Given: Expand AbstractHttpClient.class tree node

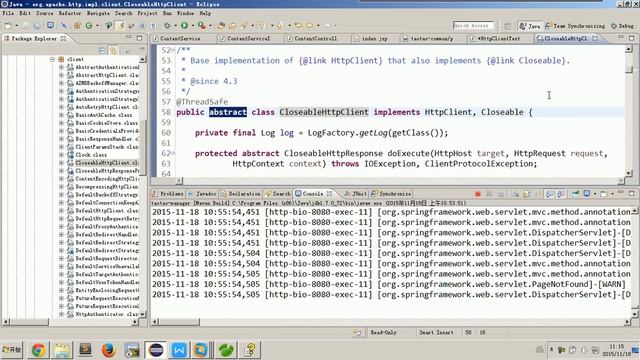Looking at the screenshot, I should [x=61, y=75].
